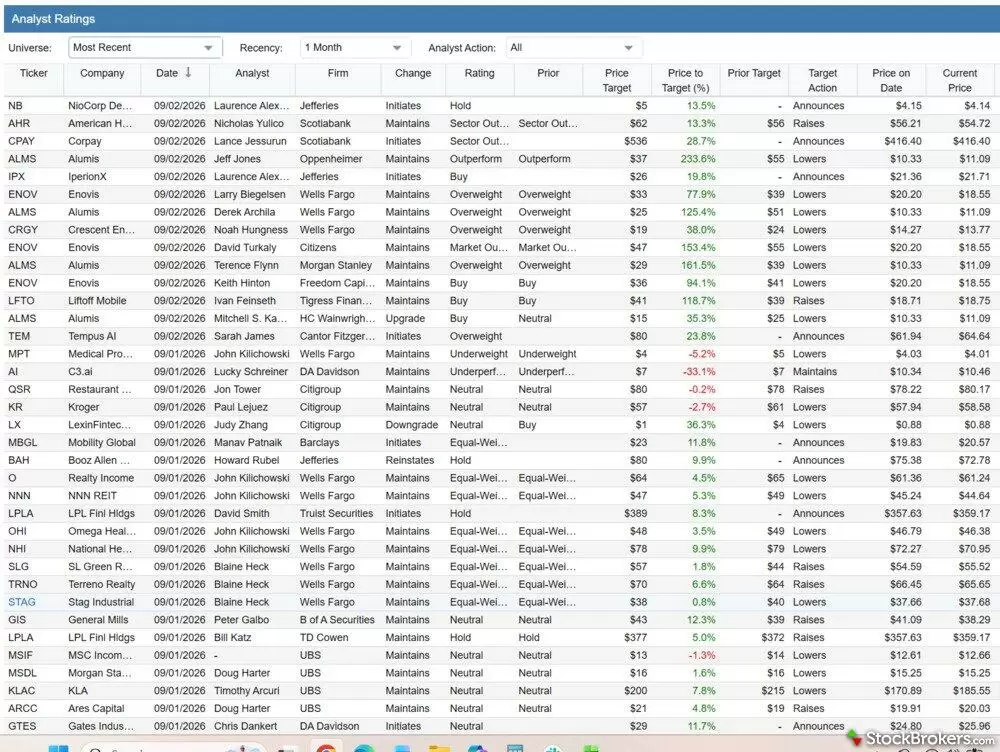The height and width of the screenshot is (752, 1000).
Task: Click the 'Oppenheimer' firm cell
Action: pos(331,159)
